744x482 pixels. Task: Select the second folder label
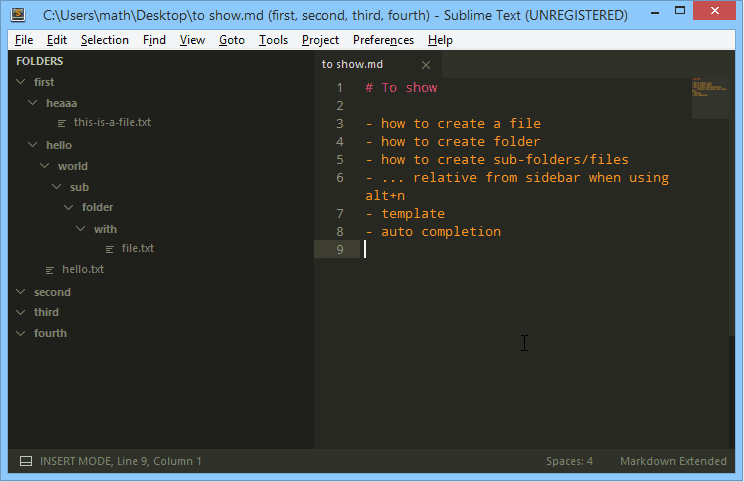click(x=52, y=292)
